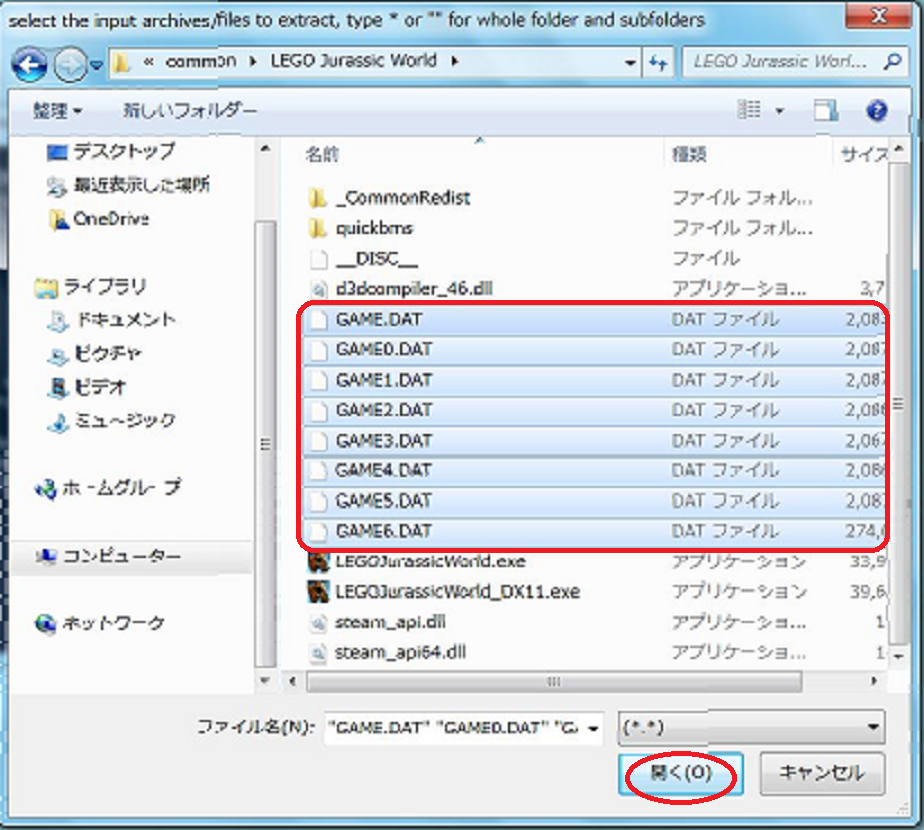Select the d3dcompiler_46.dll file
The height and width of the screenshot is (830, 924).
(594, 289)
